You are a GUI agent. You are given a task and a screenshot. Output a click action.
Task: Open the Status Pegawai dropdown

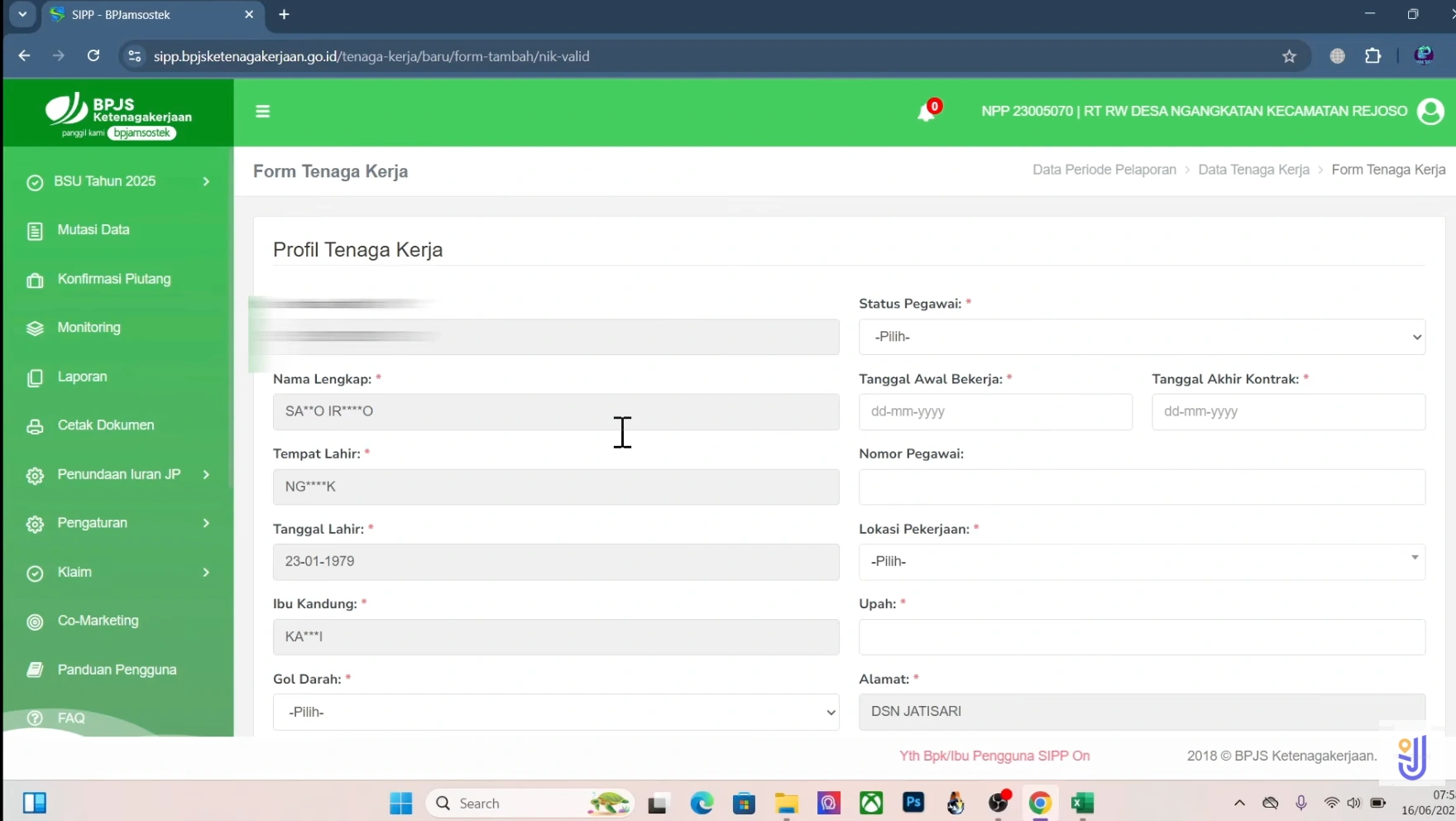point(1142,337)
